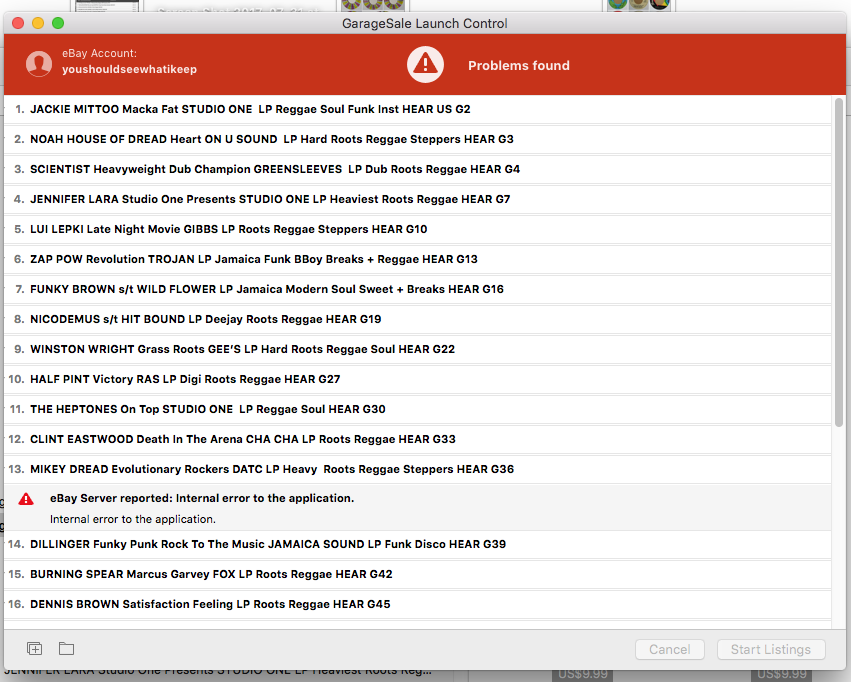Click the Start Listings button
Image resolution: width=851 pixels, height=682 pixels.
pyautogui.click(x=771, y=649)
